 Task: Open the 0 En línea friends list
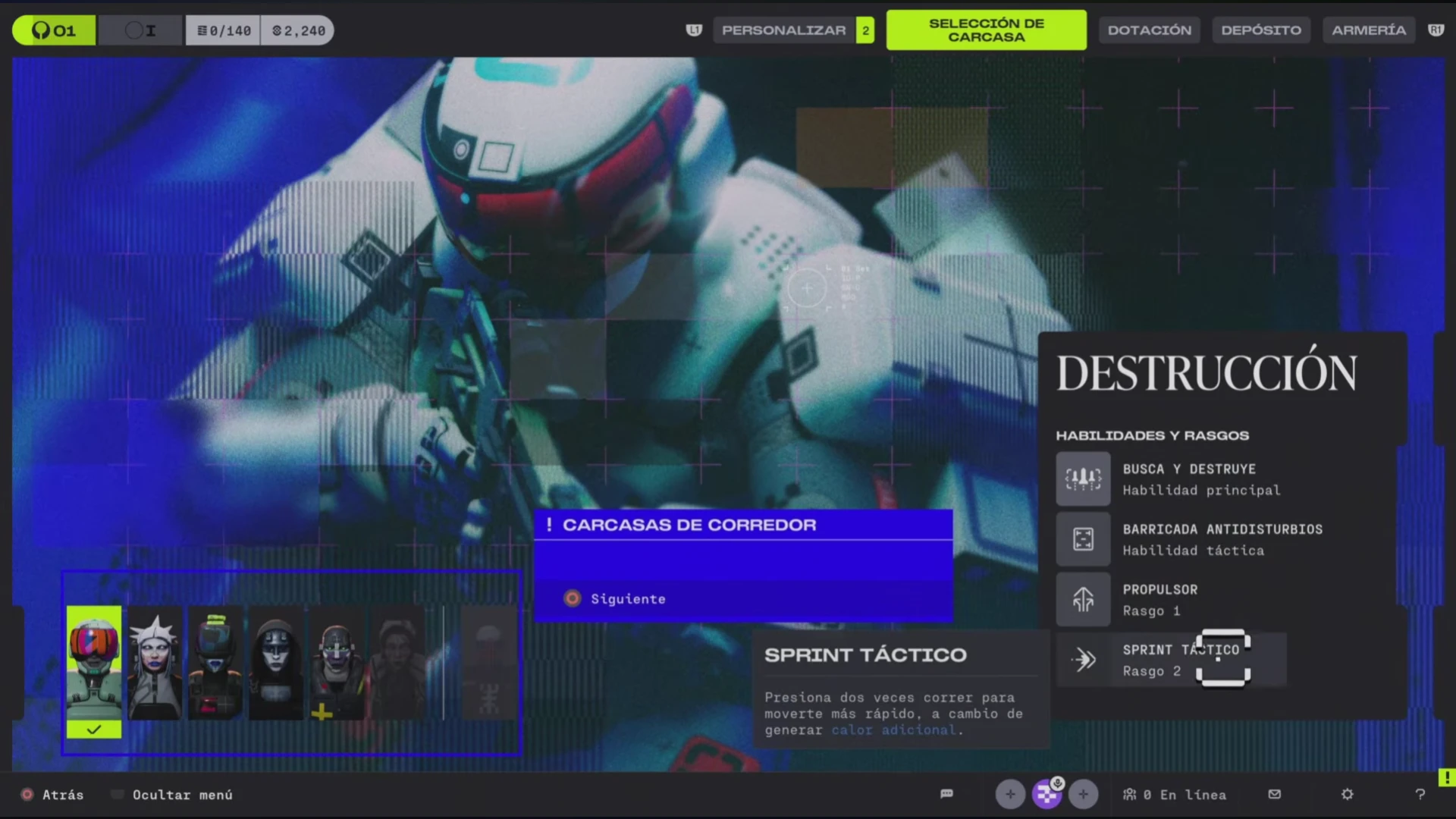1175,795
